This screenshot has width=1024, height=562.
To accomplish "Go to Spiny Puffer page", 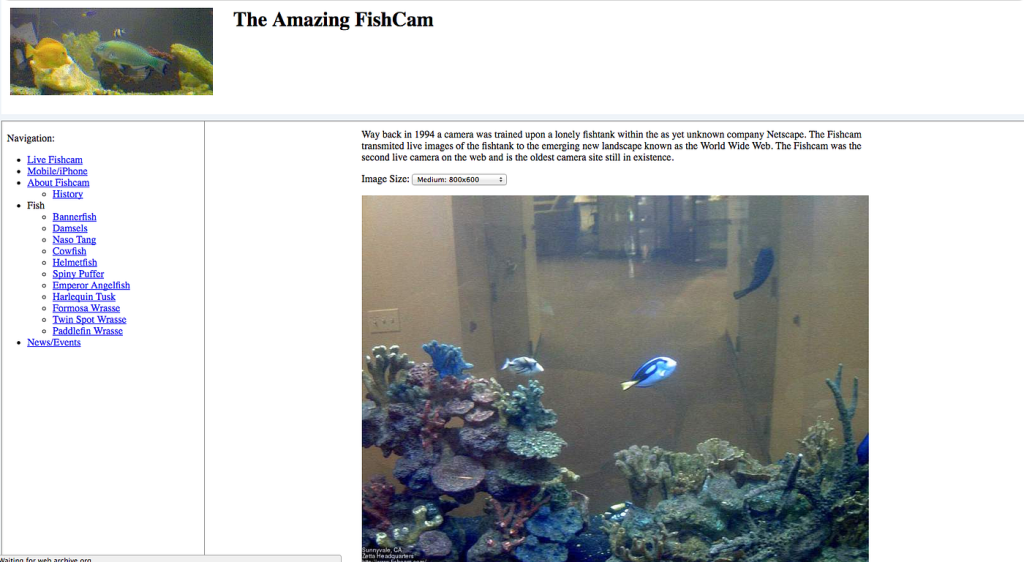I will [78, 274].
